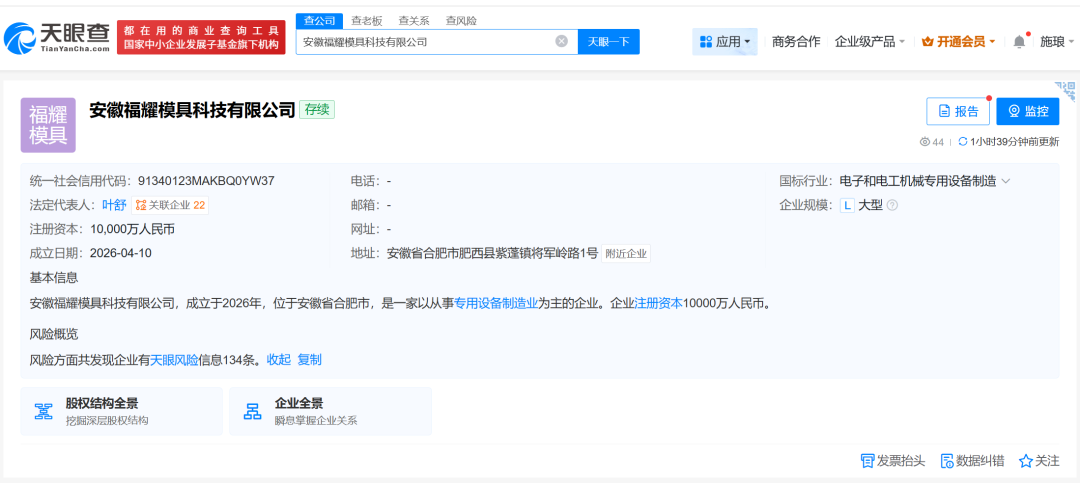Click 关注 to follow the company

click(1039, 461)
